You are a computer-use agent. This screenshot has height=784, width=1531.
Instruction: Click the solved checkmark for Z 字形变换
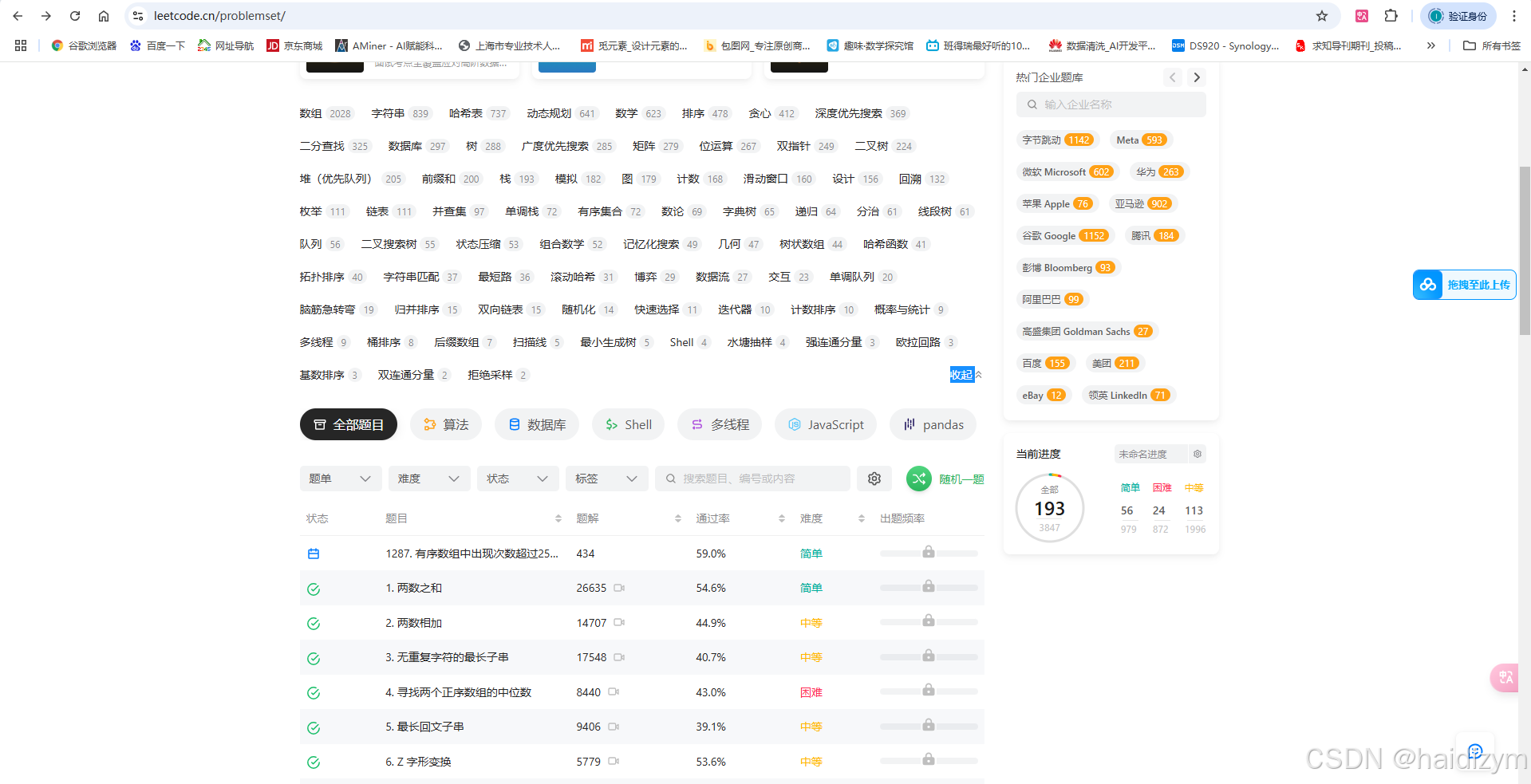click(314, 762)
